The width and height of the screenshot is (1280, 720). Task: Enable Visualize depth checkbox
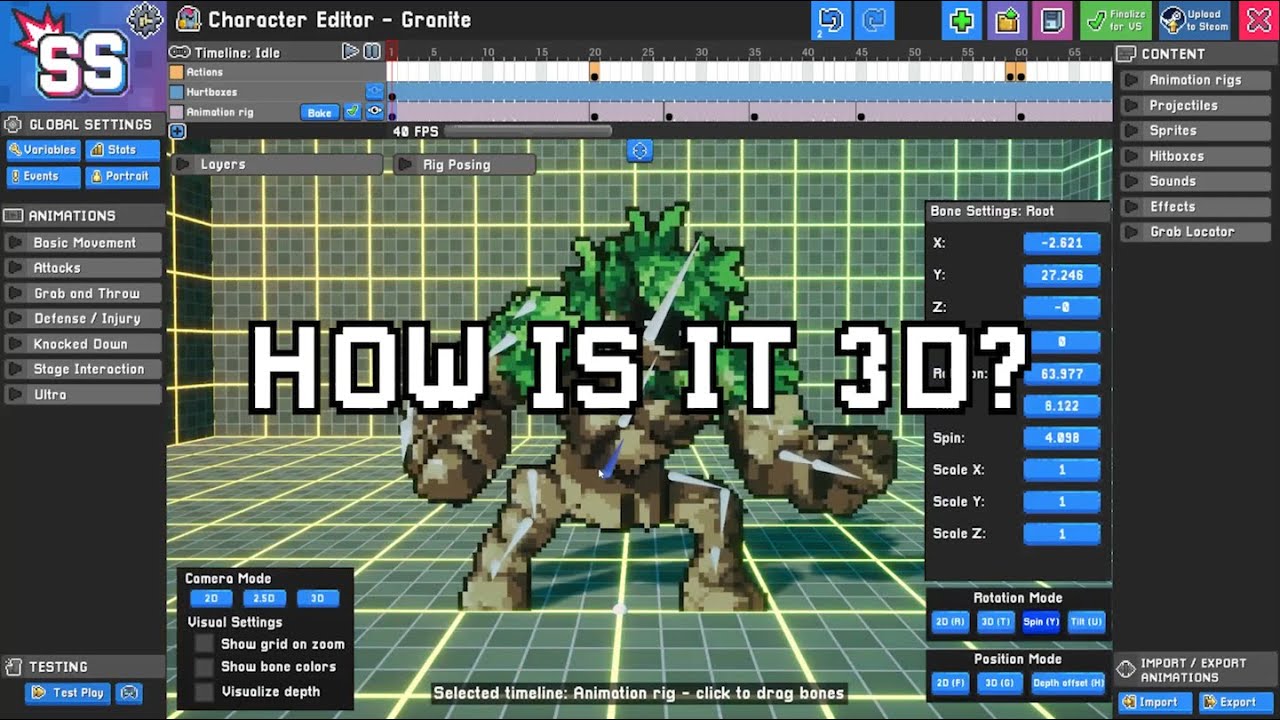pyautogui.click(x=204, y=692)
